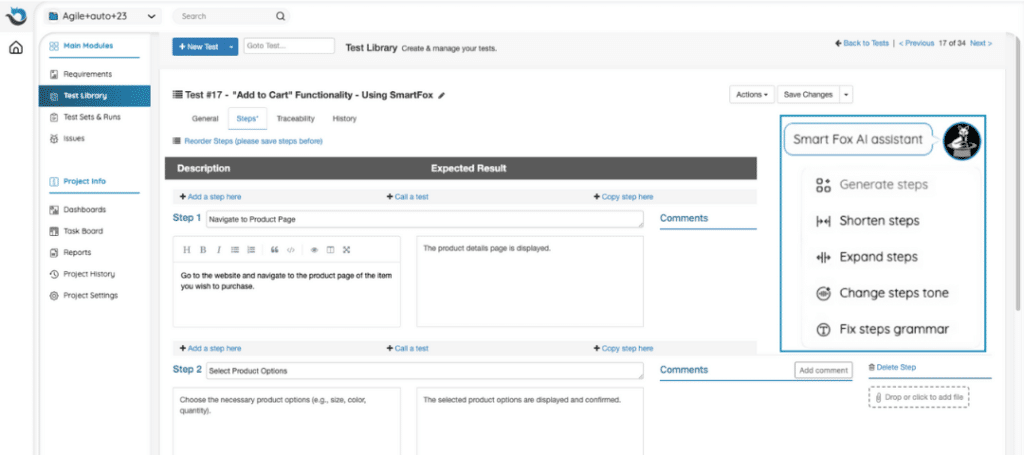Screen dimensions: 1024x455
Task: Click the Back to Tests link
Action: [x=861, y=43]
